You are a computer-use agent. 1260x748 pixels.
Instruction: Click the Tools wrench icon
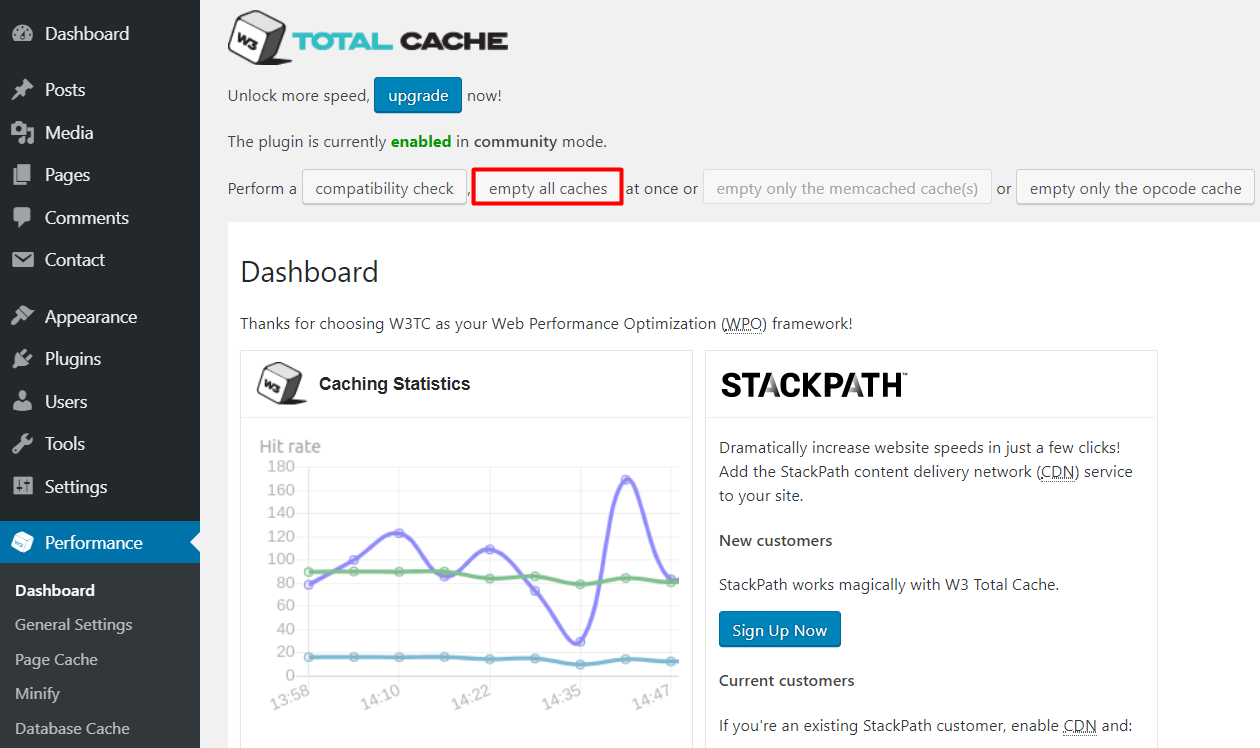[x=22, y=444]
